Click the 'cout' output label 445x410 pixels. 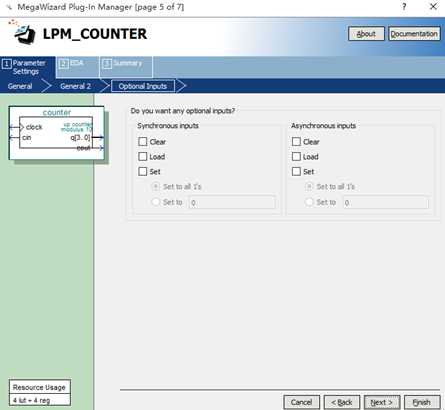click(x=83, y=148)
